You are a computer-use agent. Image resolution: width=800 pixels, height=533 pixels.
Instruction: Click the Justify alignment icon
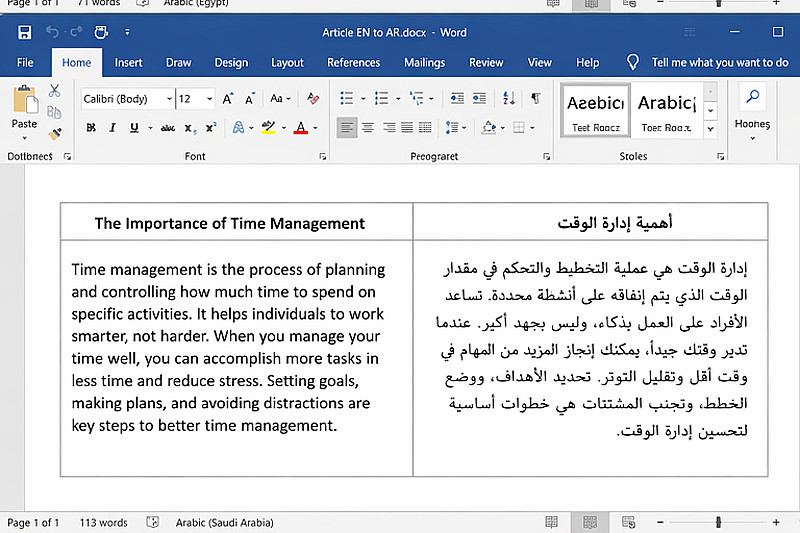tap(407, 128)
